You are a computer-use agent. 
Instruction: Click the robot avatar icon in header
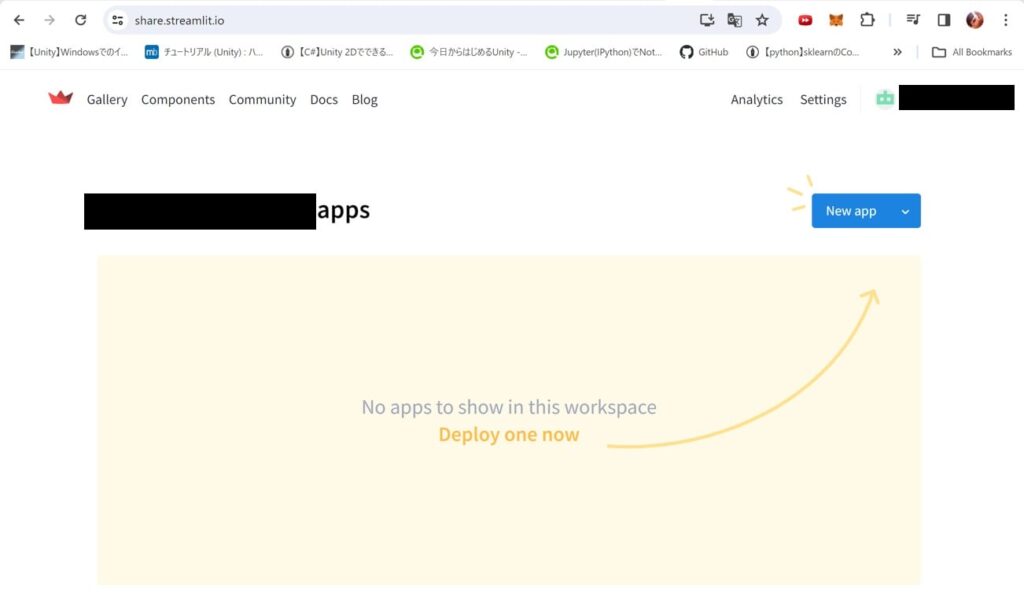pos(884,98)
